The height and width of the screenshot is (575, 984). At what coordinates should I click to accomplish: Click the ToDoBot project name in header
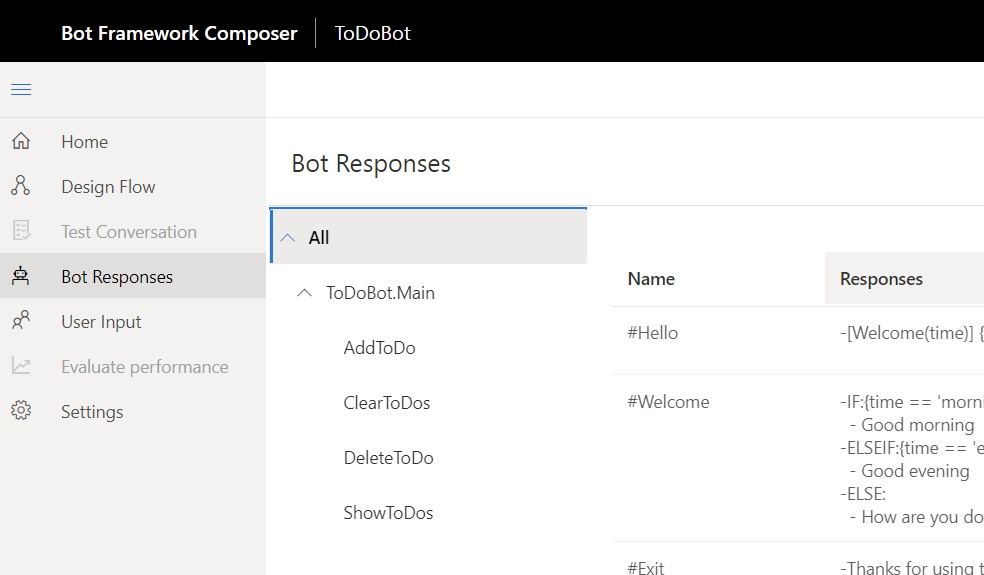pyautogui.click(x=373, y=33)
